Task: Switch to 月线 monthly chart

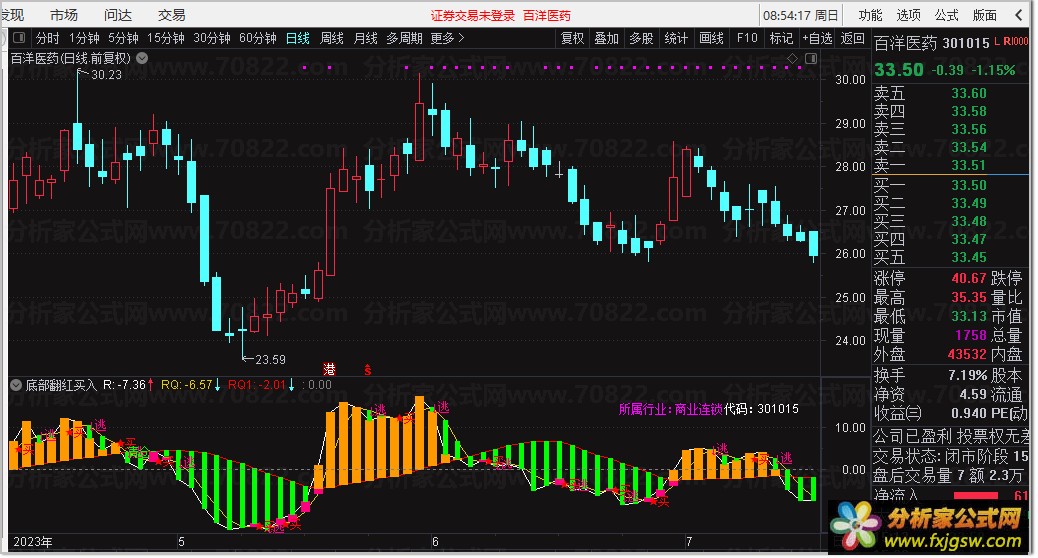Action: (365, 38)
